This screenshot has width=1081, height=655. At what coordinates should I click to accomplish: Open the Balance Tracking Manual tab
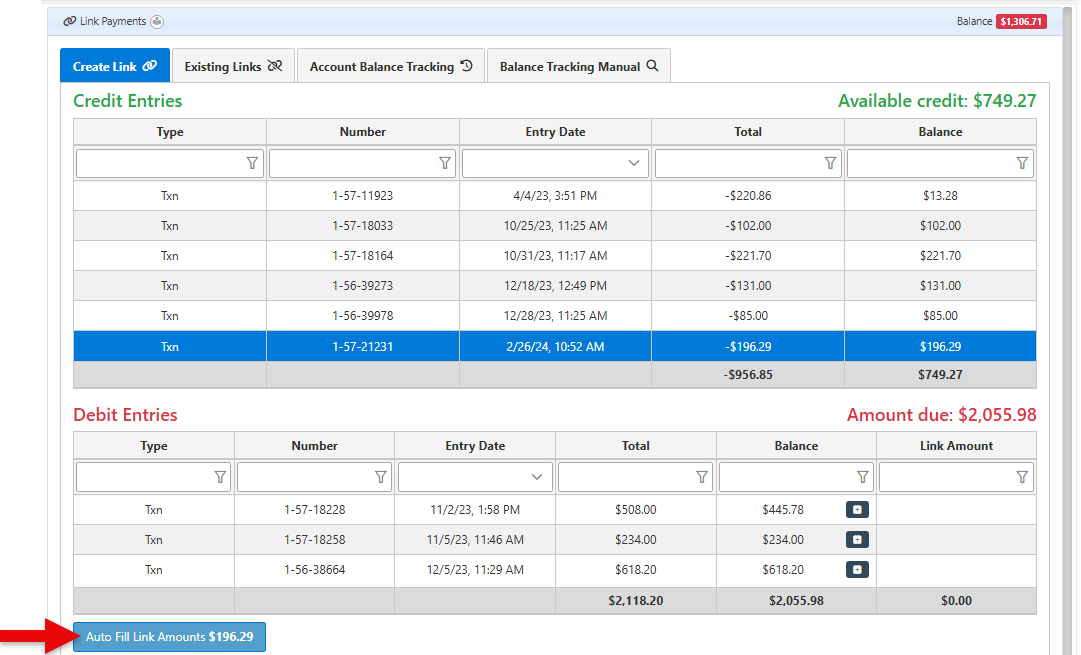[578, 66]
